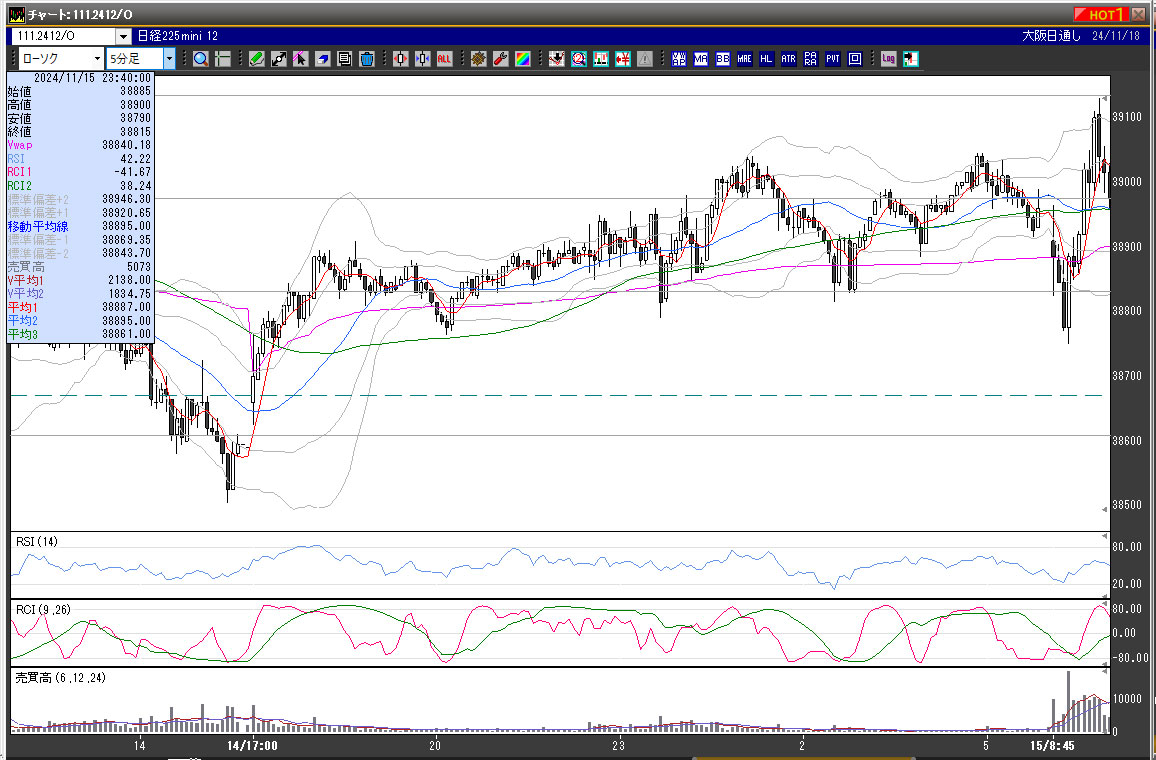Toggle MA moving average indicator
Viewport: 1156px width, 760px height.
[x=700, y=59]
